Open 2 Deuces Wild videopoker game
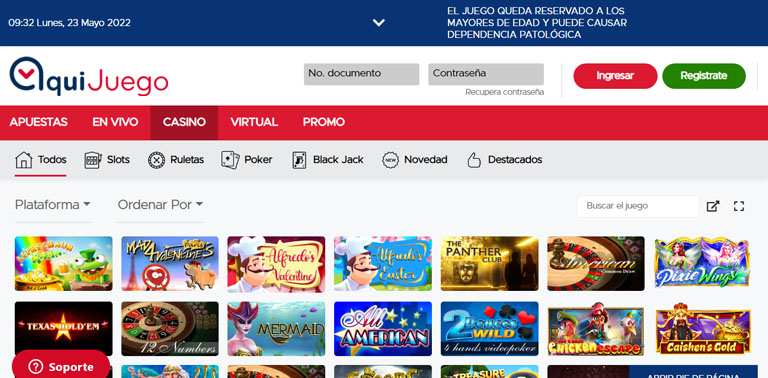The width and height of the screenshot is (768, 378). tap(489, 329)
